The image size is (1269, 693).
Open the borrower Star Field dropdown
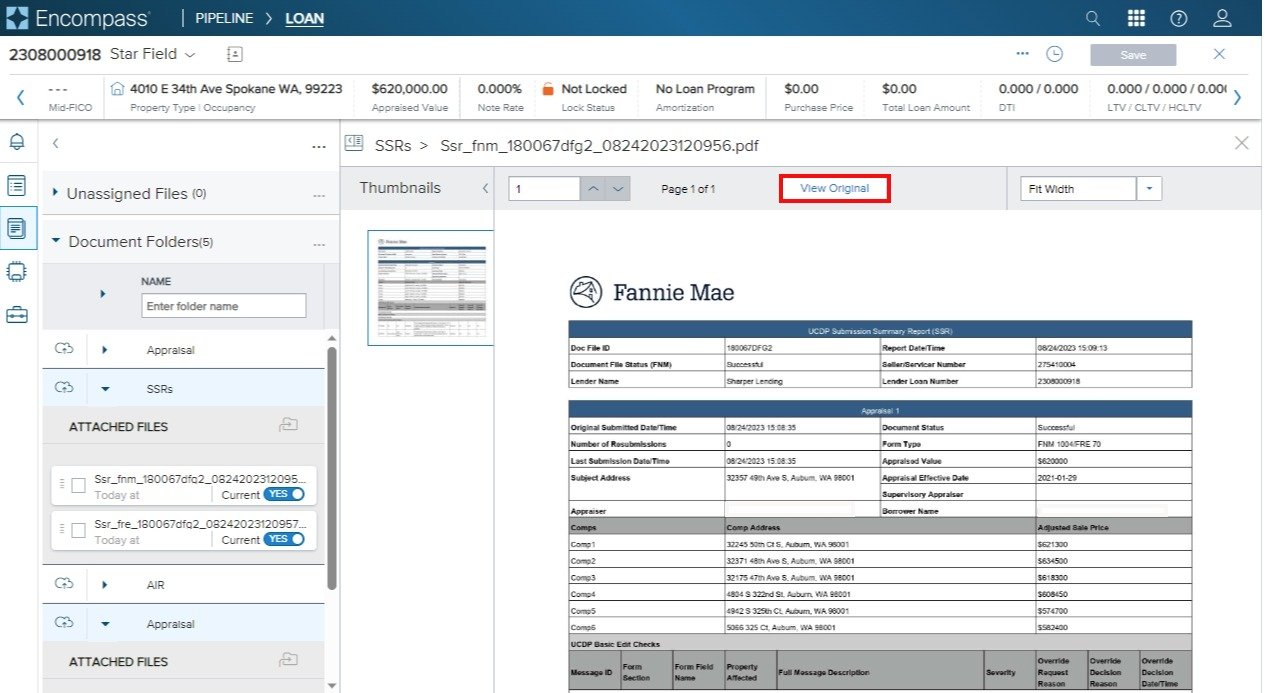pyautogui.click(x=190, y=54)
